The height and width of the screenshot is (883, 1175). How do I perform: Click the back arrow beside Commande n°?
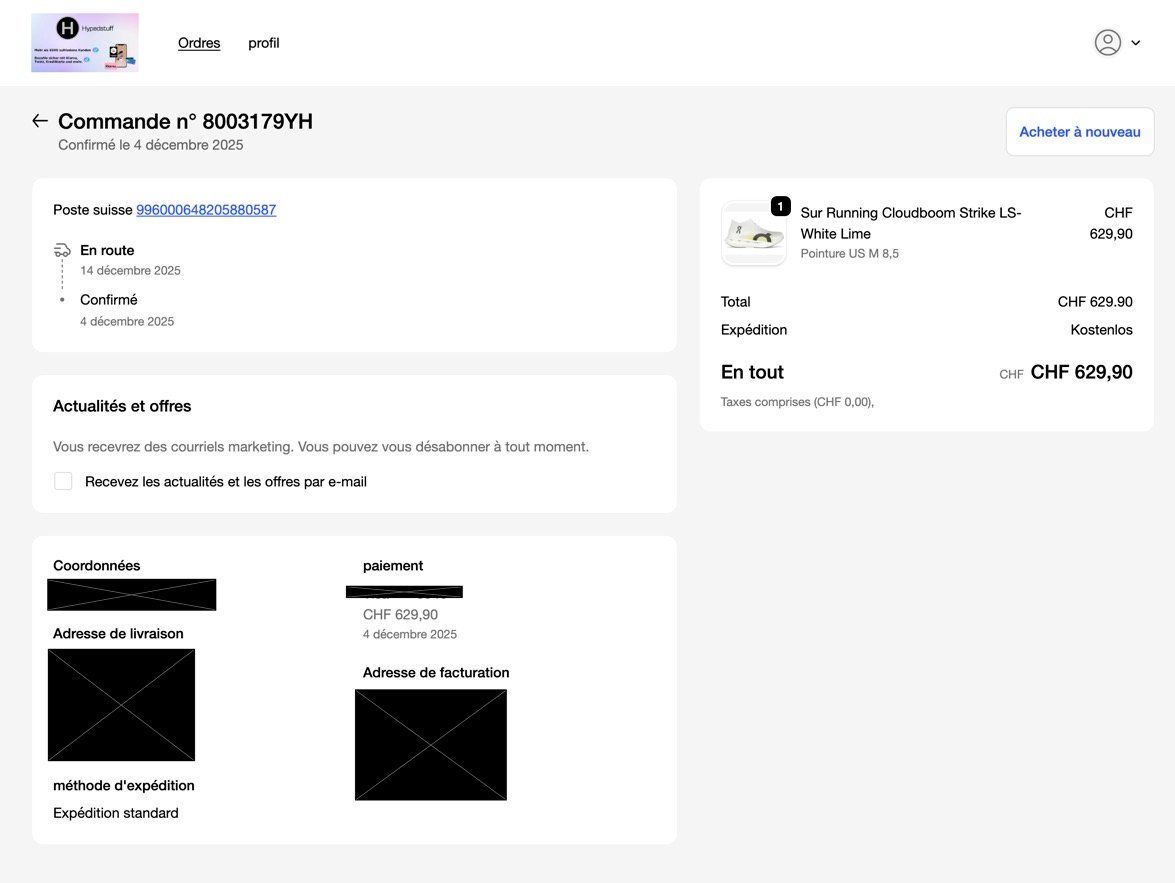click(x=40, y=121)
